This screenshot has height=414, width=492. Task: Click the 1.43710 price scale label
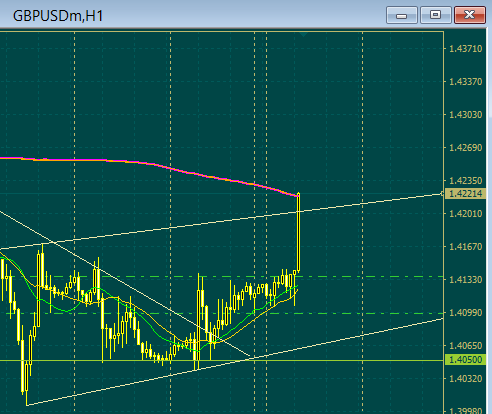(465, 49)
